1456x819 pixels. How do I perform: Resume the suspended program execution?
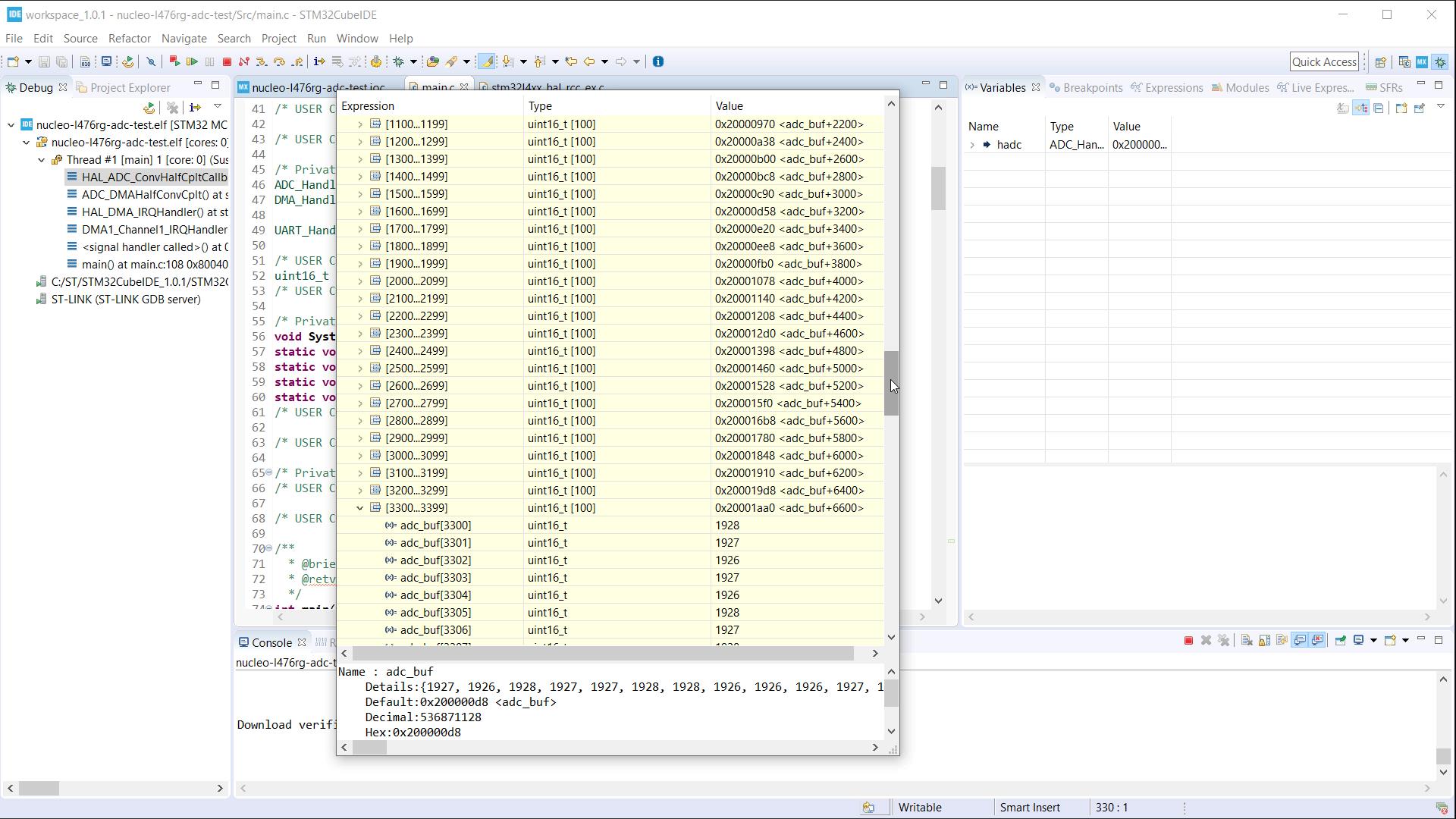pyautogui.click(x=191, y=61)
